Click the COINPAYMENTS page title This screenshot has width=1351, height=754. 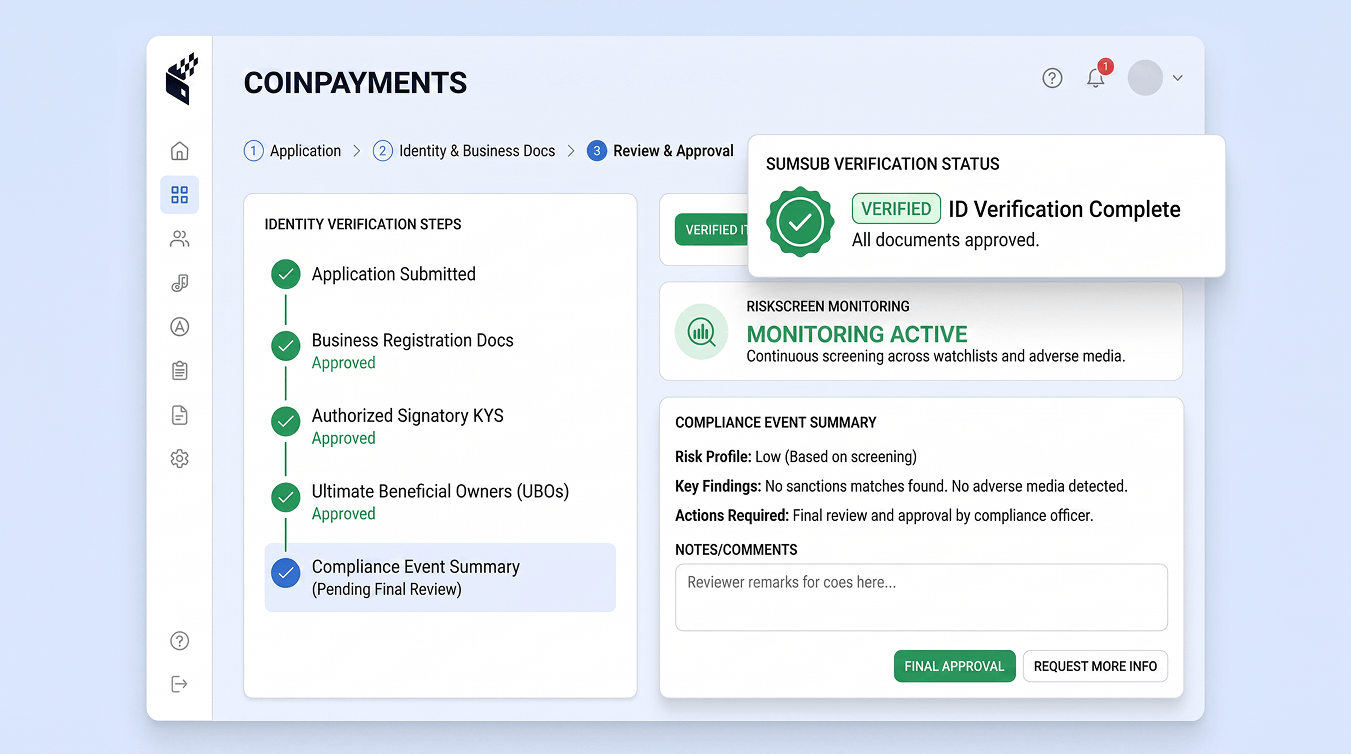[x=356, y=82]
